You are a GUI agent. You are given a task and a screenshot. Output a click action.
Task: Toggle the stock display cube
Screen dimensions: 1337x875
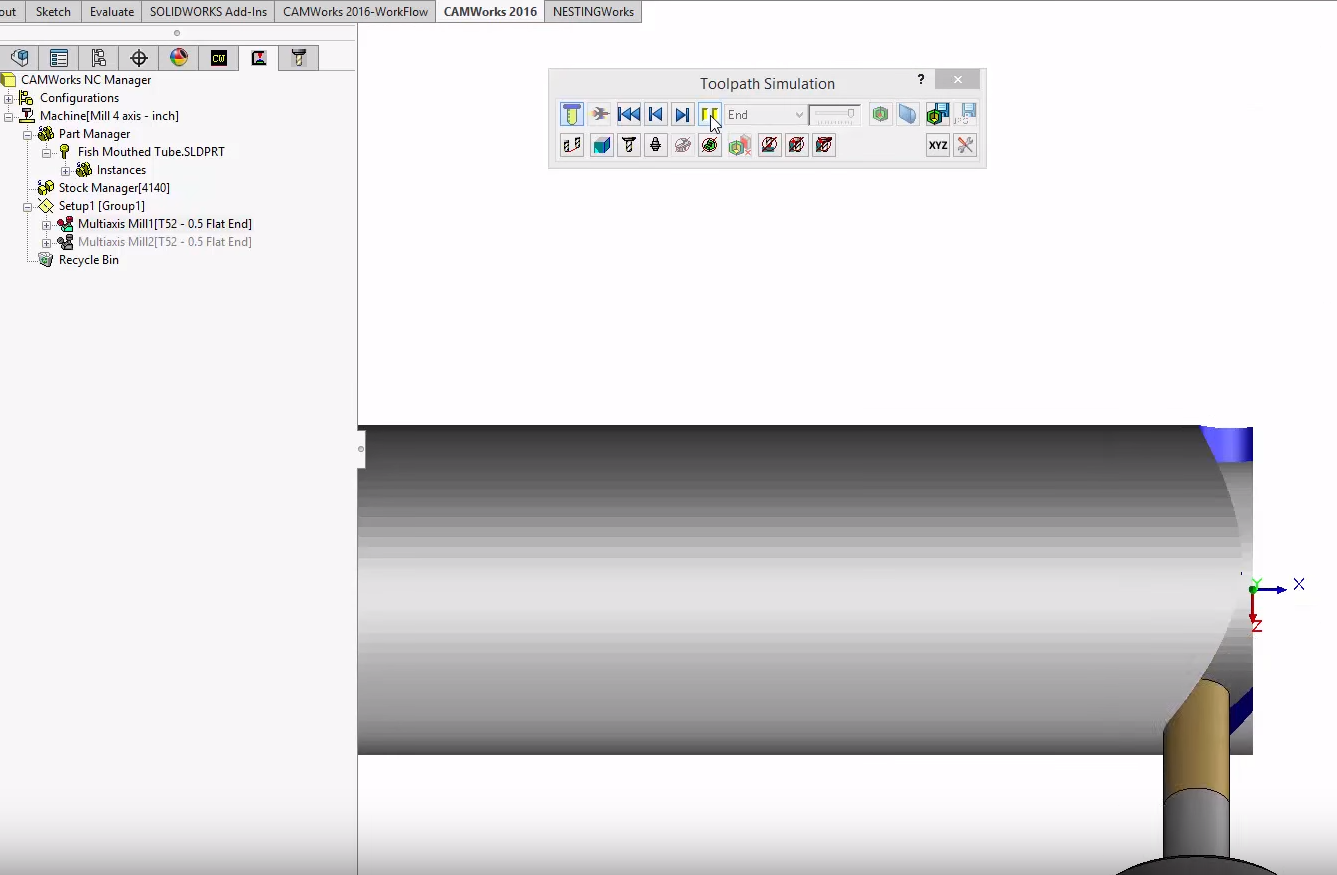click(x=601, y=146)
